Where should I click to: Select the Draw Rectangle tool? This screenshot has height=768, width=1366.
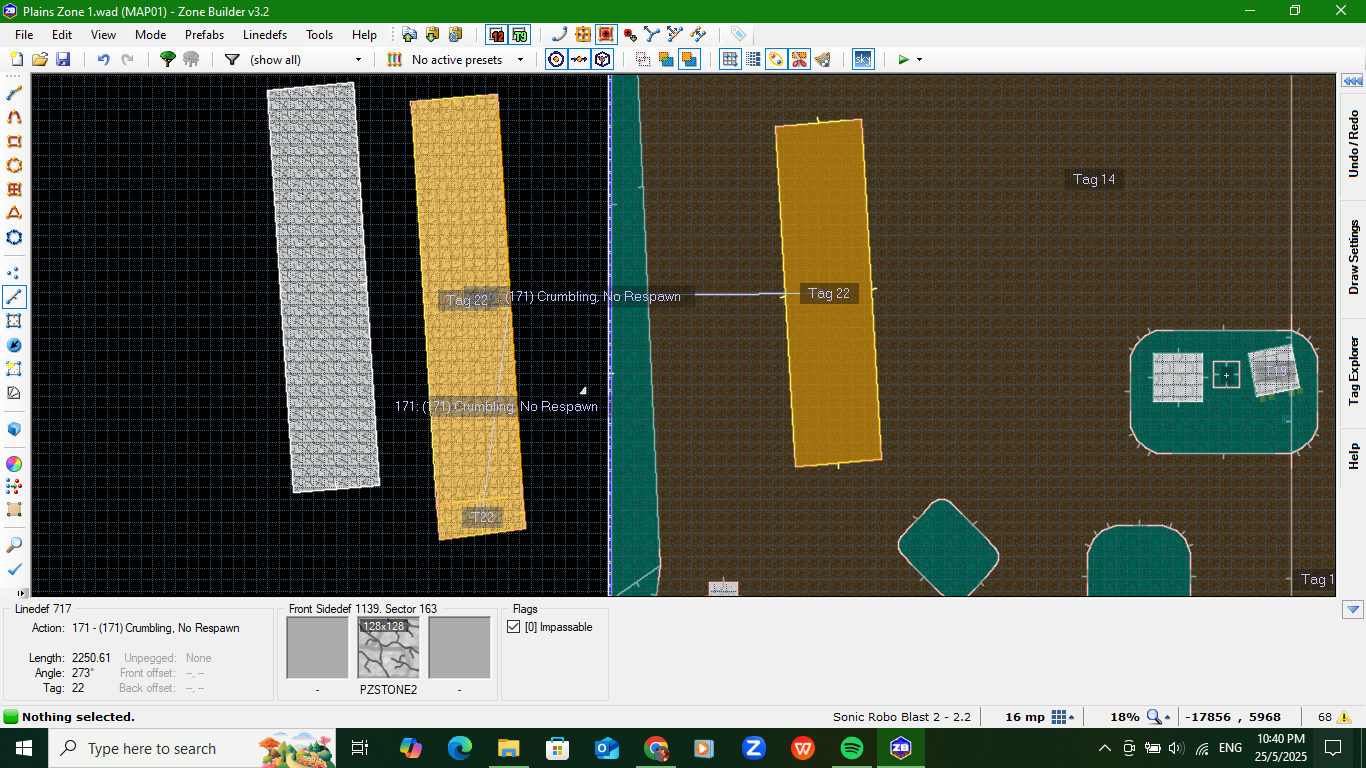pyautogui.click(x=14, y=141)
